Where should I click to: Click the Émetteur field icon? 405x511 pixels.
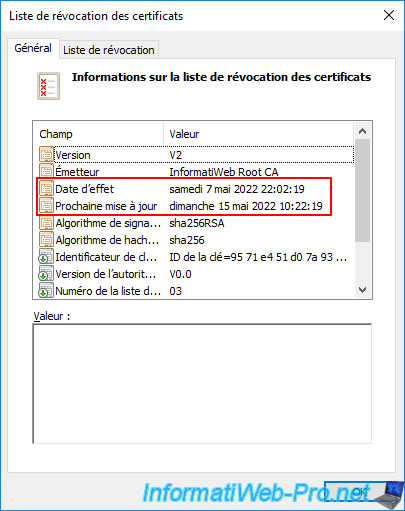[x=46, y=172]
